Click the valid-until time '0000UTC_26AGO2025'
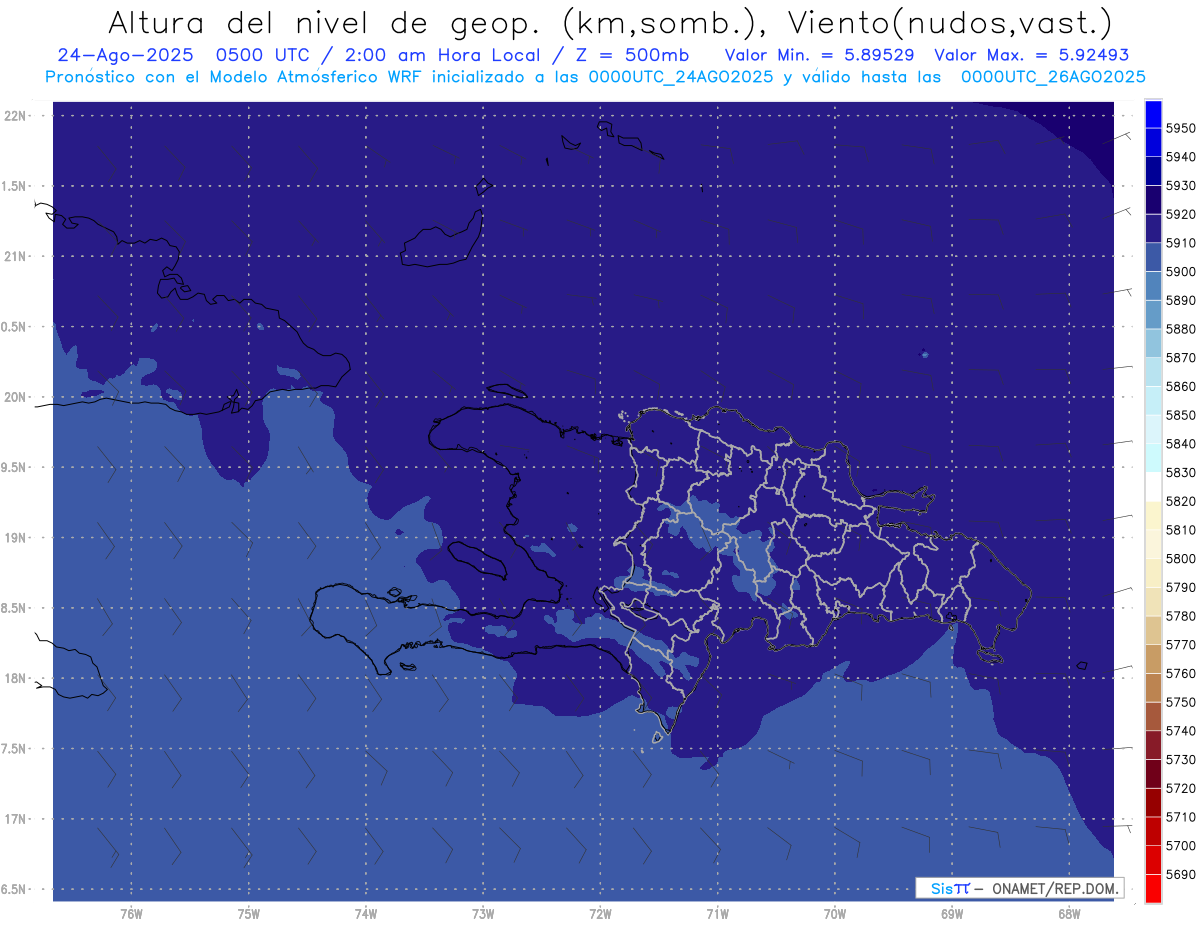Image resolution: width=1200 pixels, height=927 pixels. coord(1053,76)
